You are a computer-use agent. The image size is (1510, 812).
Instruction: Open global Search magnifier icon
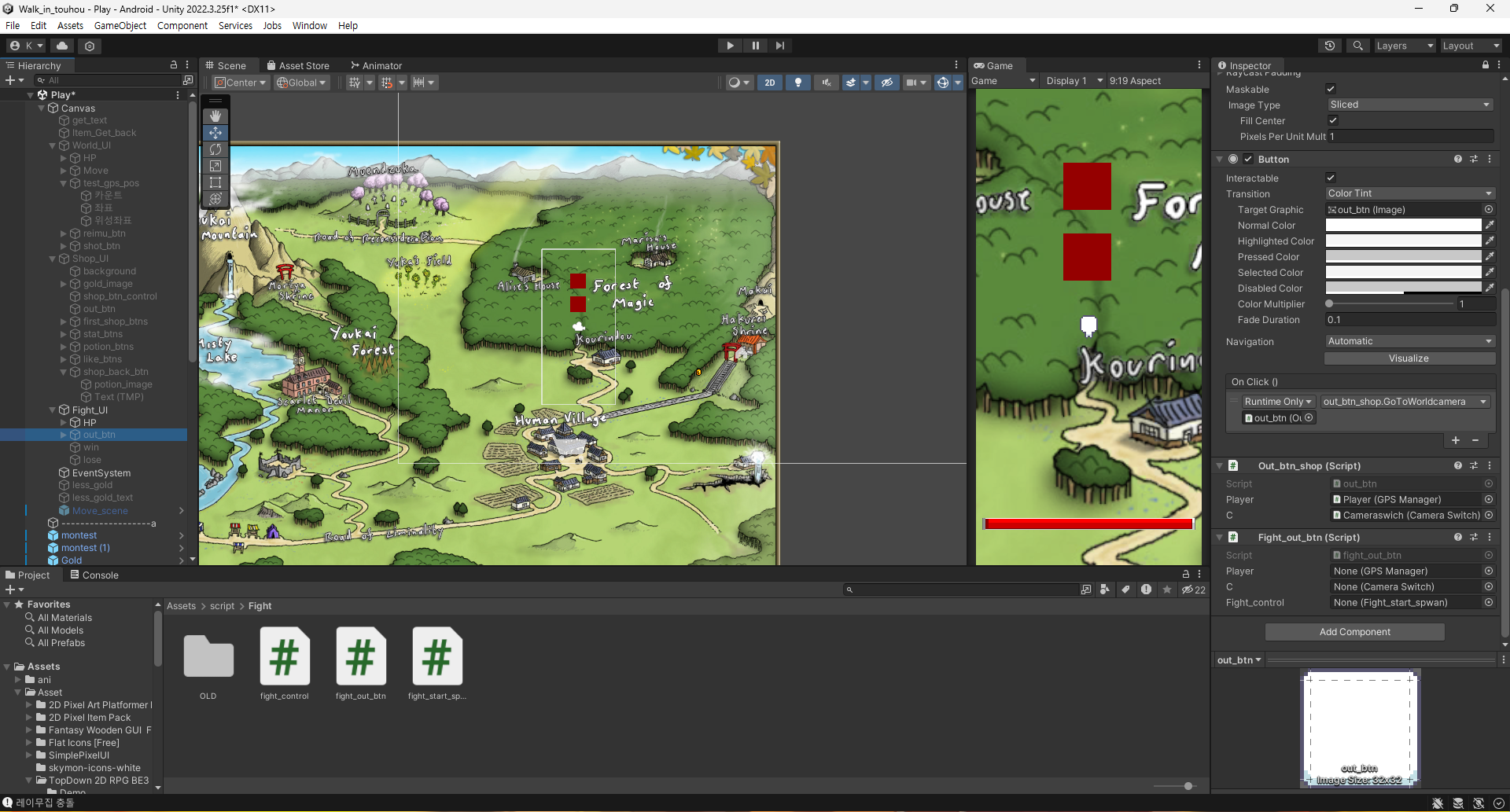click(x=1358, y=46)
